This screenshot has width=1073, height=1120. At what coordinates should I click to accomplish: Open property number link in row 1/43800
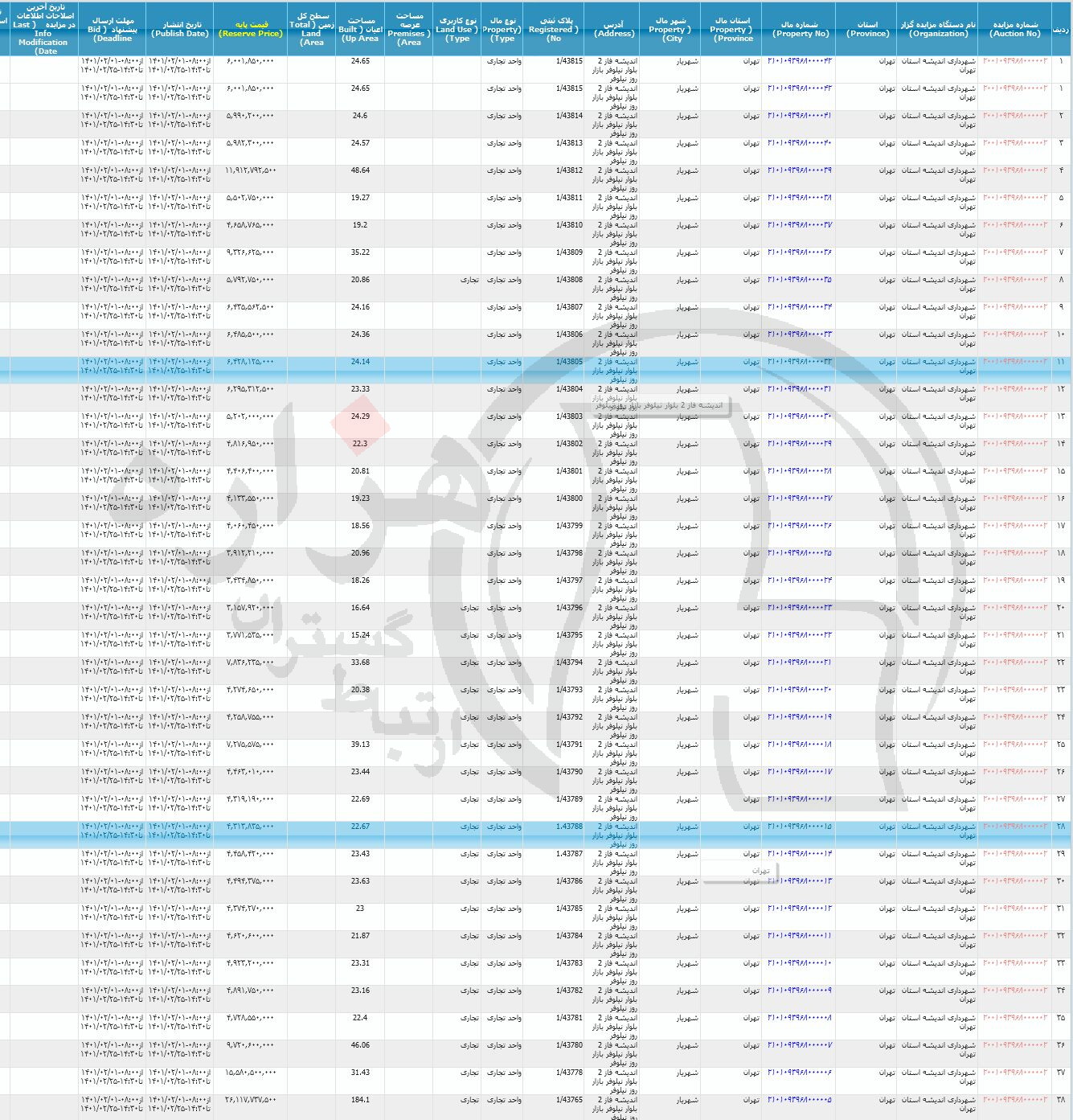(800, 498)
